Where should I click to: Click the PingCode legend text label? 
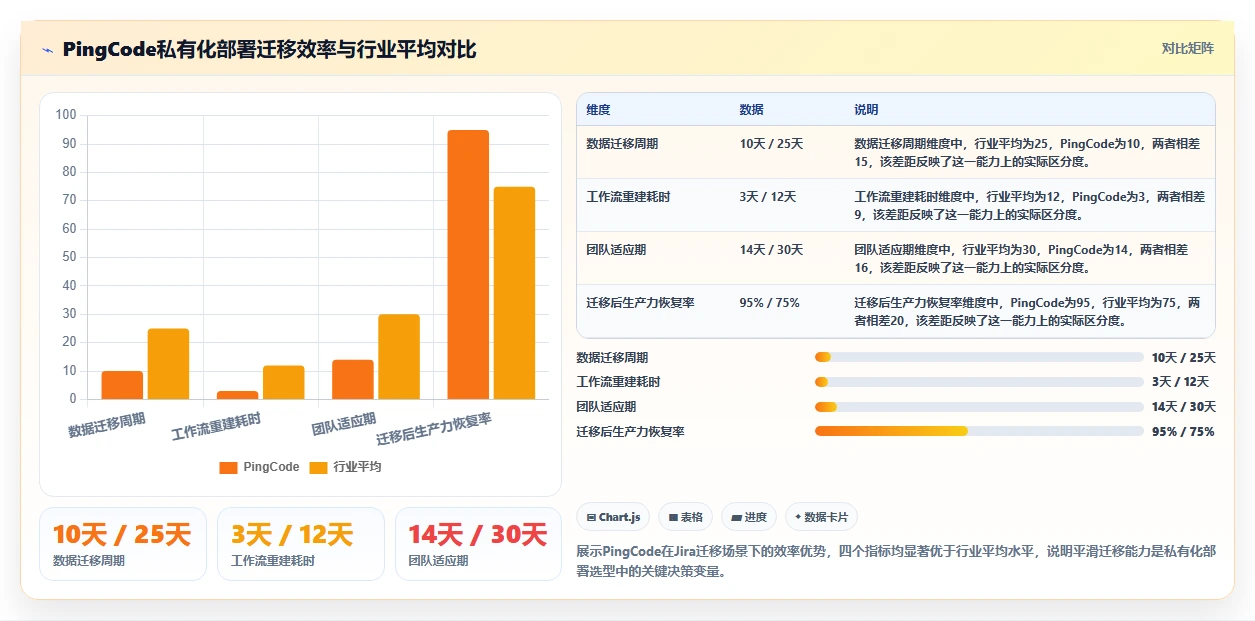[x=271, y=467]
